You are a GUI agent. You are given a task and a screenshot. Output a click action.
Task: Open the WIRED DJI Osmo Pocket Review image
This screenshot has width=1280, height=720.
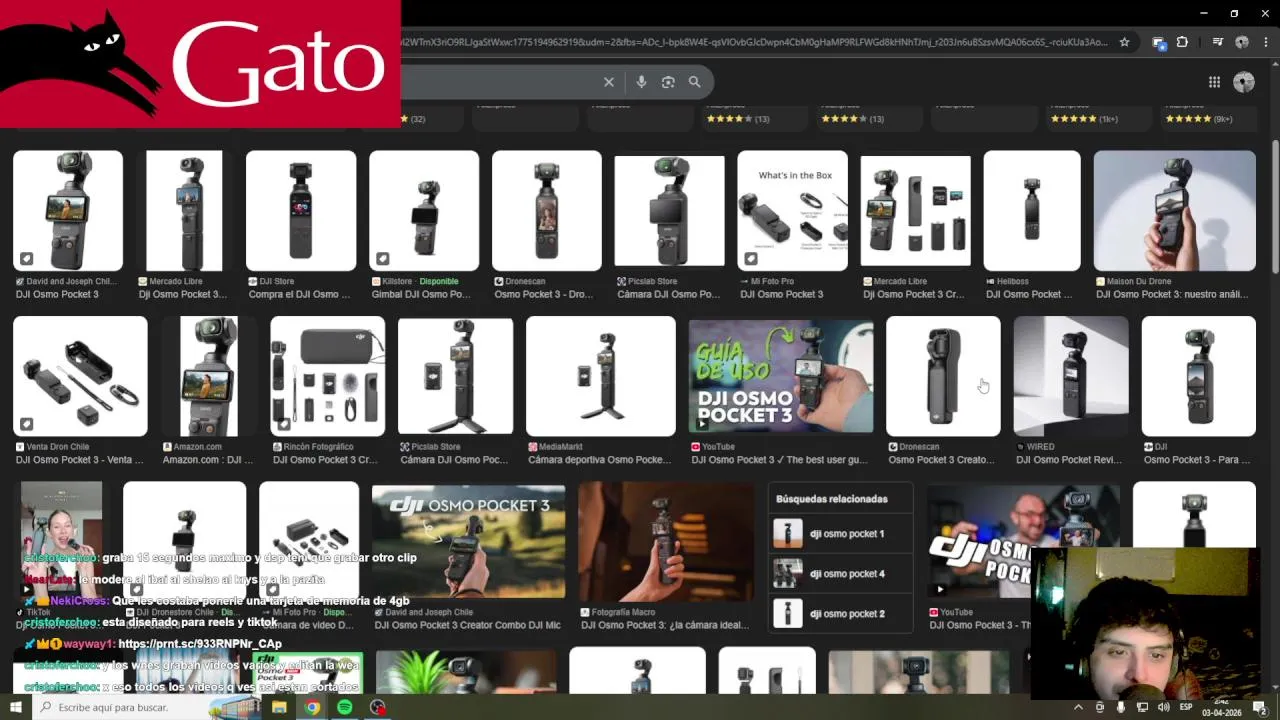pos(1071,377)
